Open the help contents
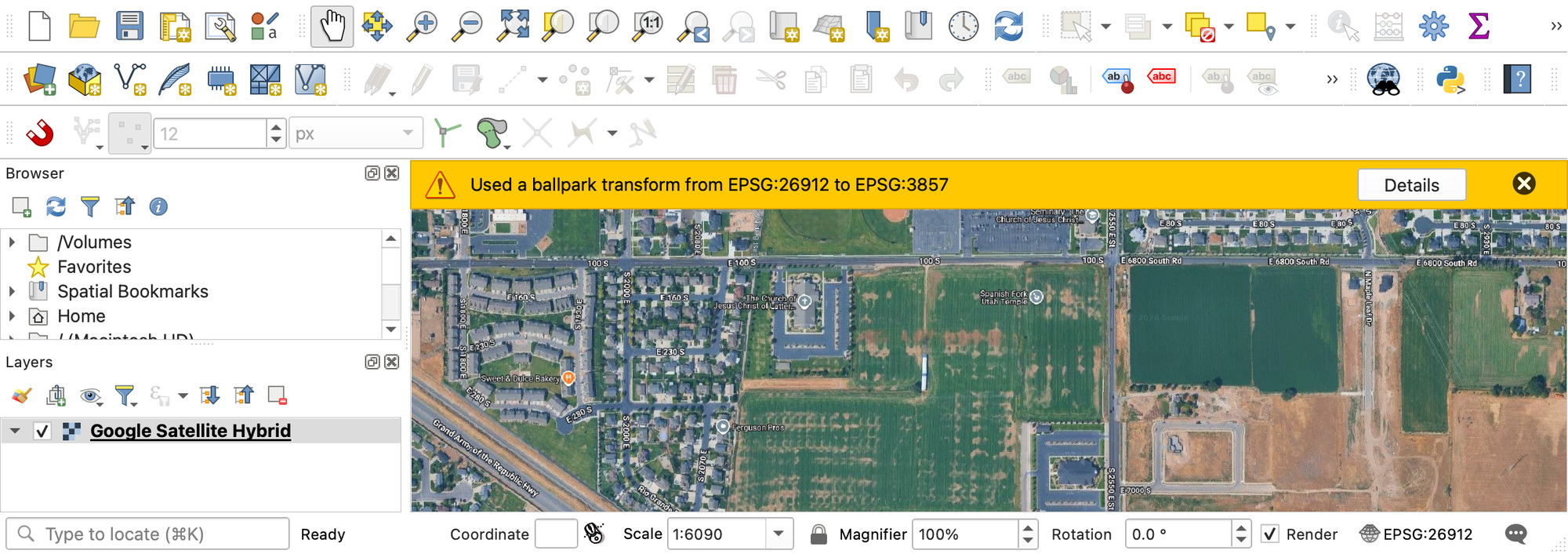Image resolution: width=1568 pixels, height=554 pixels. click(x=1518, y=78)
